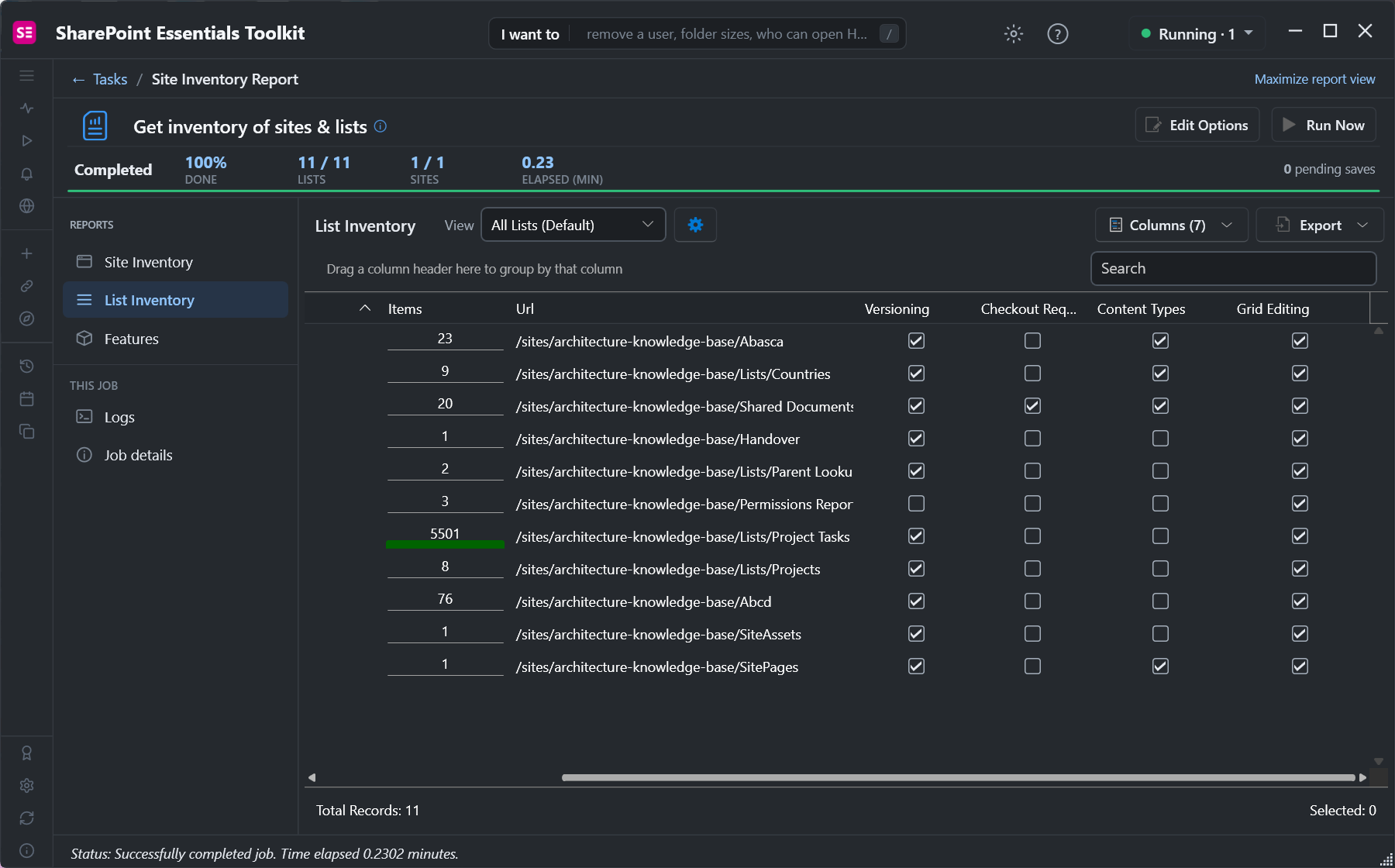Click the horizontal scrollbar thumb in grid
This screenshot has width=1395, height=868.
tap(958, 777)
